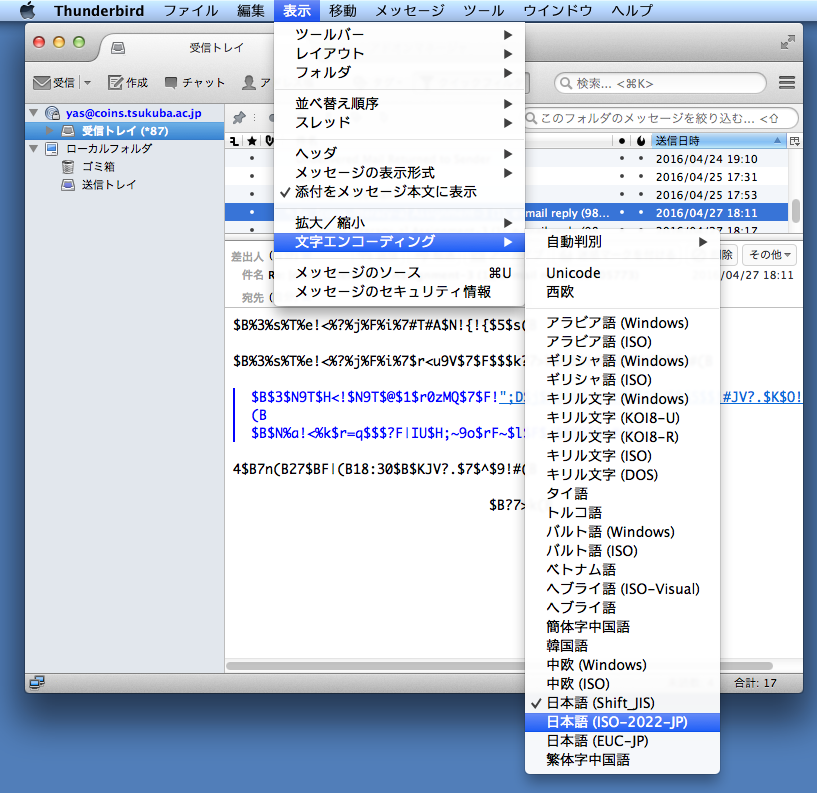This screenshot has height=793, width=817.
Task: Sort by the junk flame column header
Action: pos(641,141)
